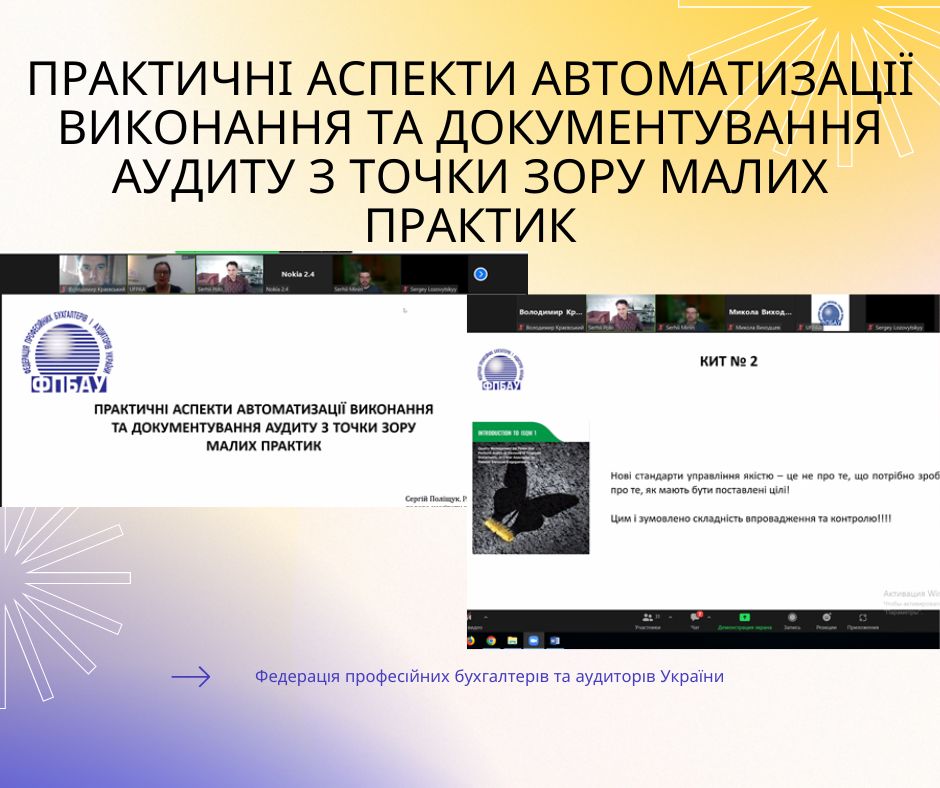Select Serhii Minin video in right Zoom window
Viewport: 940px width, 788px height.
691,313
